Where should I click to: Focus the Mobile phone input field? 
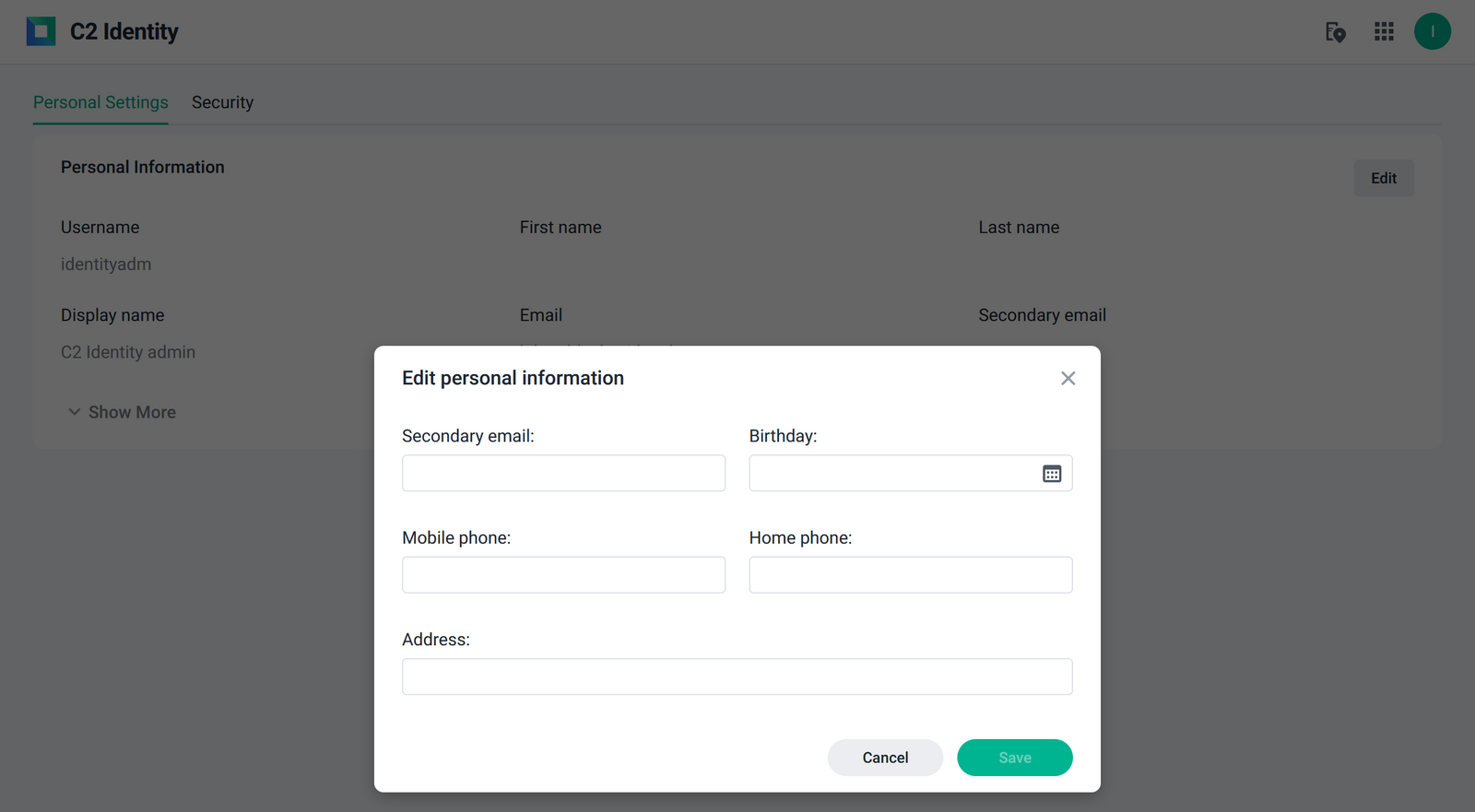pyautogui.click(x=563, y=575)
